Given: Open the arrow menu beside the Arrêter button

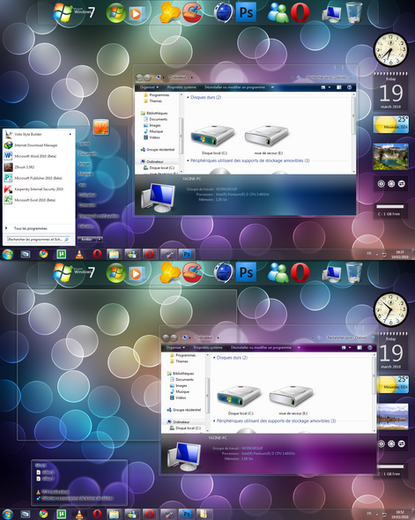Looking at the screenshot, I should 100,239.
